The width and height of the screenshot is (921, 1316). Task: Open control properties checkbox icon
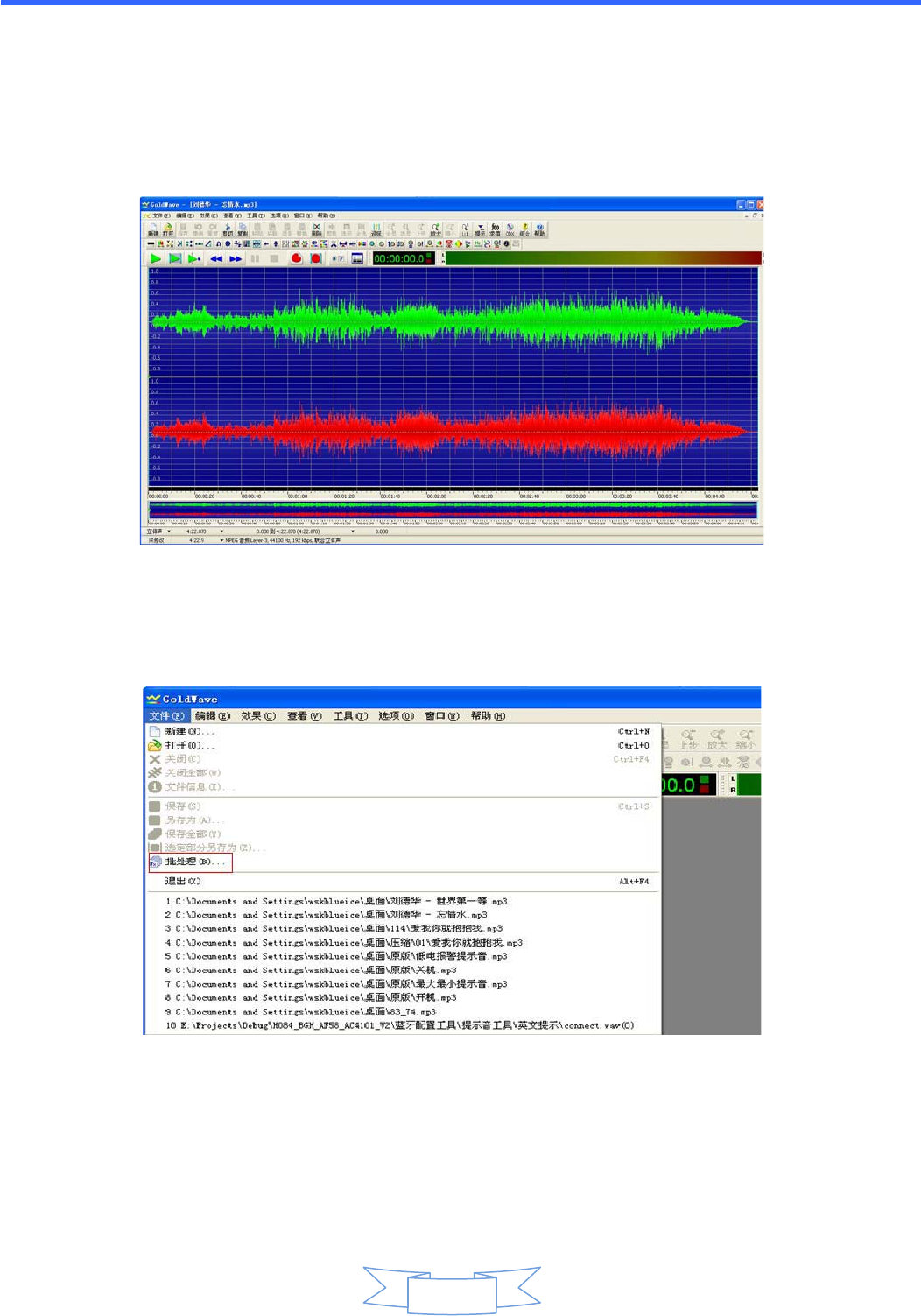tap(337, 258)
